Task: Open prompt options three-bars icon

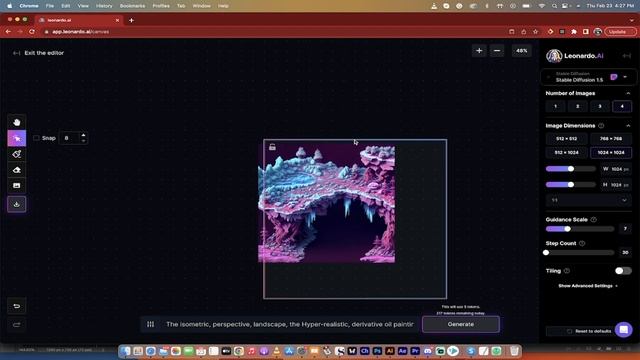Action: click(x=151, y=324)
